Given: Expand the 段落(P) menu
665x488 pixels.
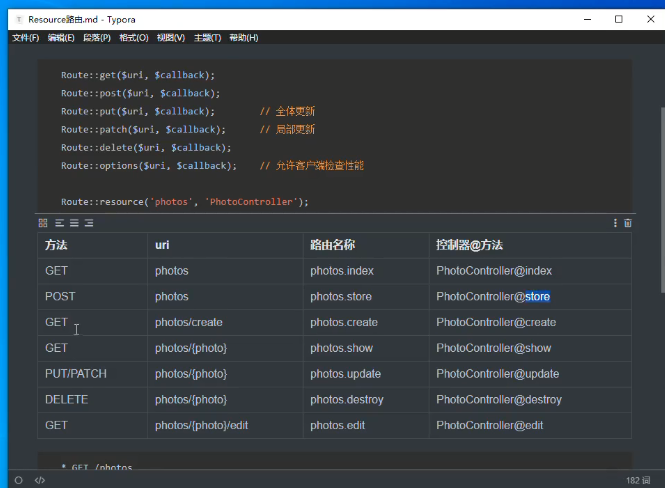Looking at the screenshot, I should tap(97, 38).
